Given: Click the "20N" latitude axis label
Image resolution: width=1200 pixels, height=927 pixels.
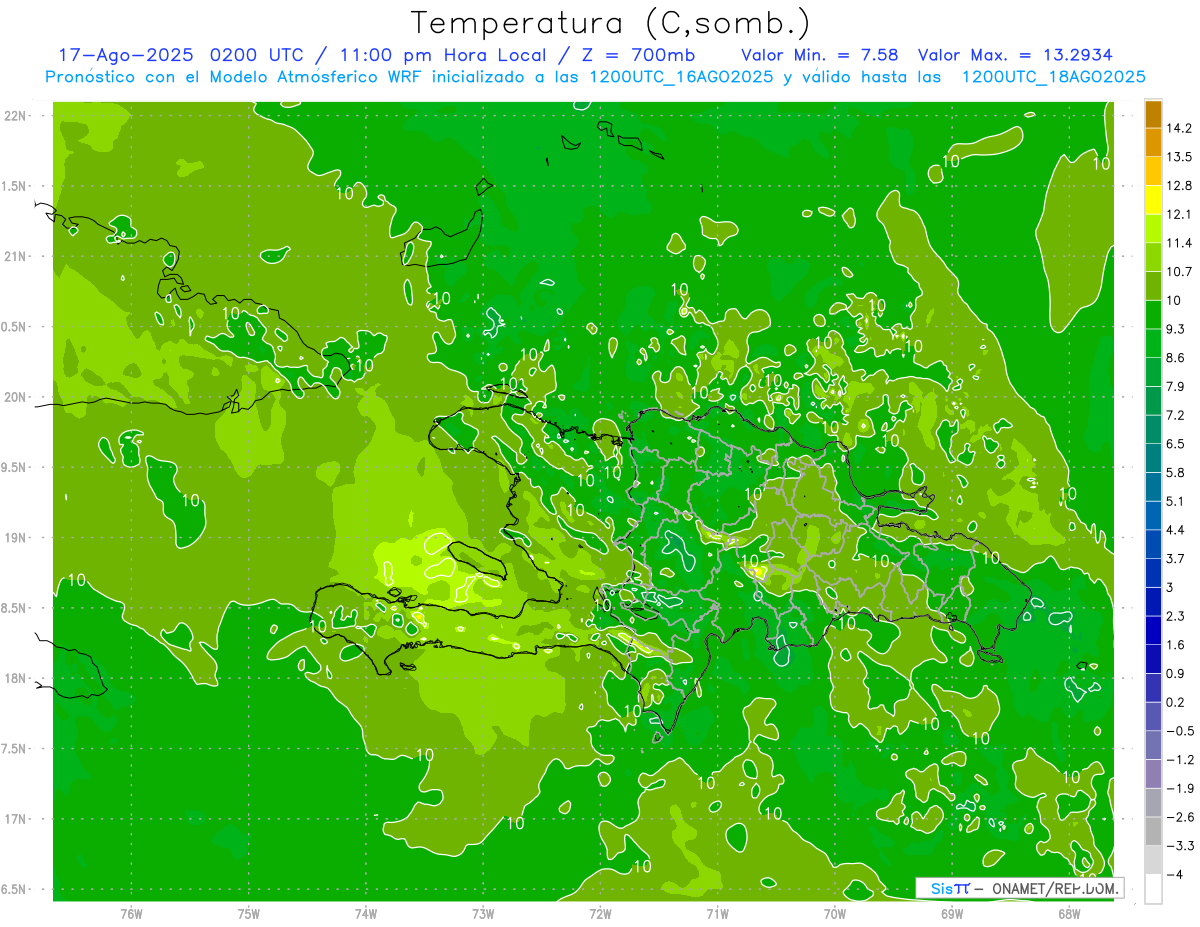Looking at the screenshot, I should (x=15, y=397).
